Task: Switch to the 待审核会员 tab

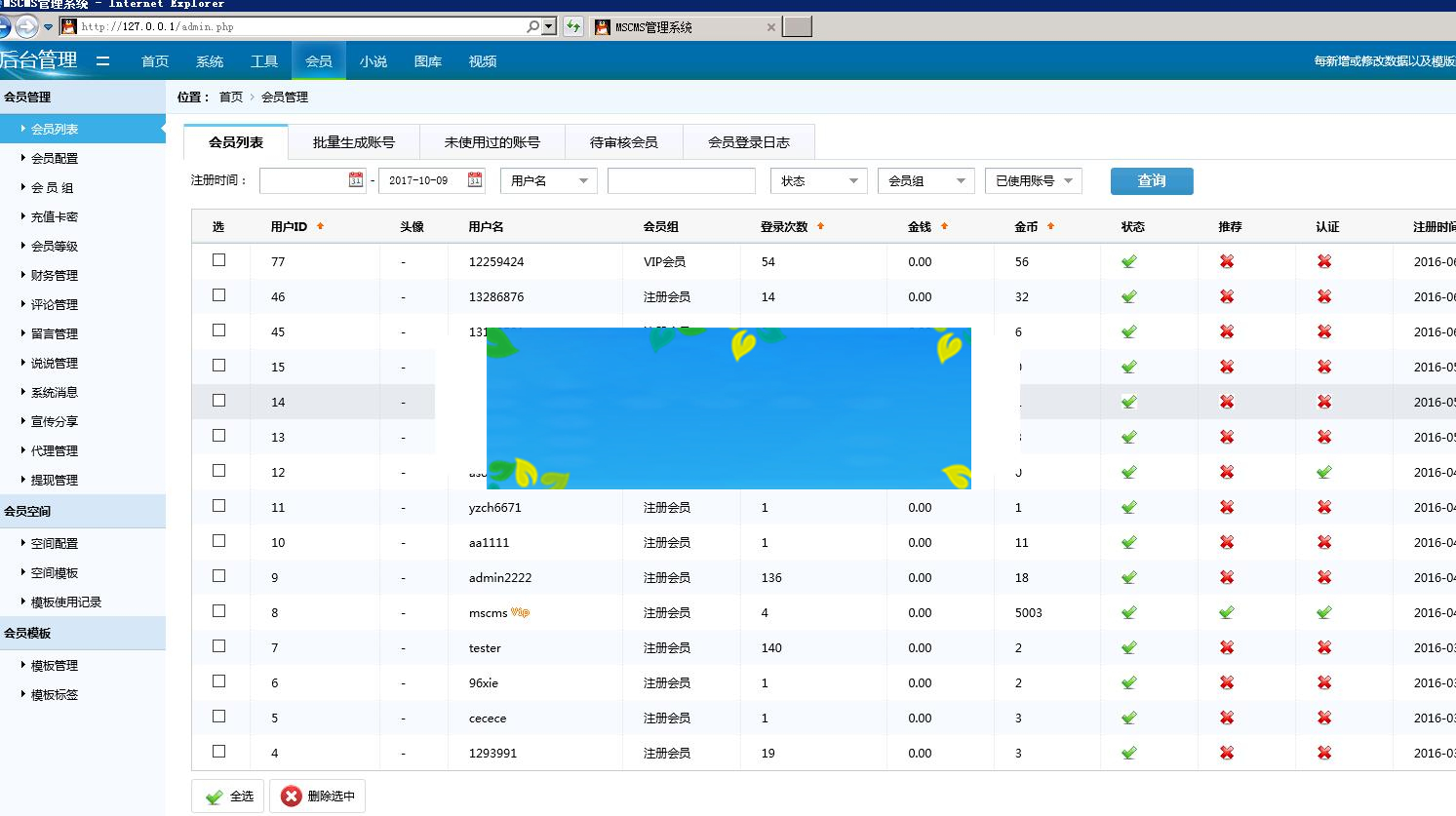Action: pos(624,141)
